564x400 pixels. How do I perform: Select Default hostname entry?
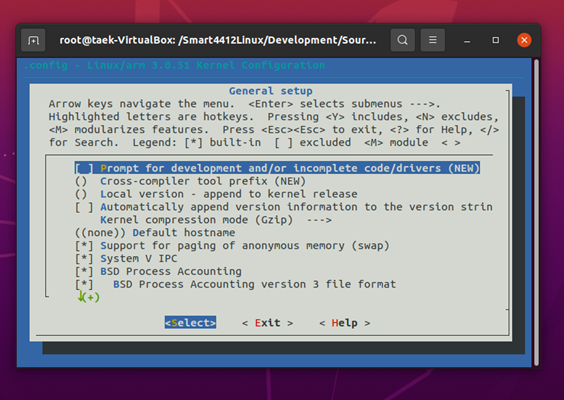(155, 233)
